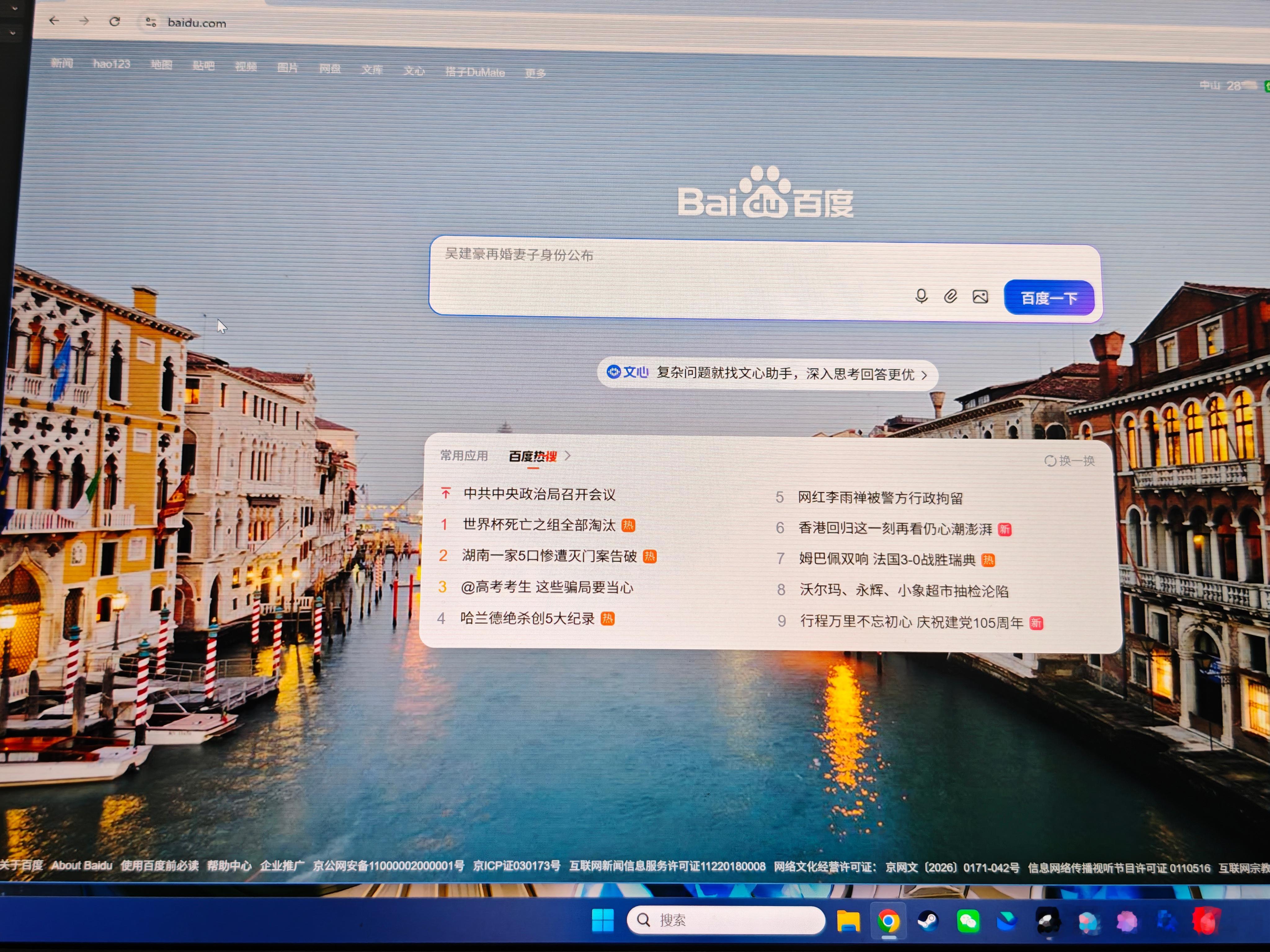Expand hot search via chevron after 百度热搜
1270x952 pixels.
(x=567, y=456)
